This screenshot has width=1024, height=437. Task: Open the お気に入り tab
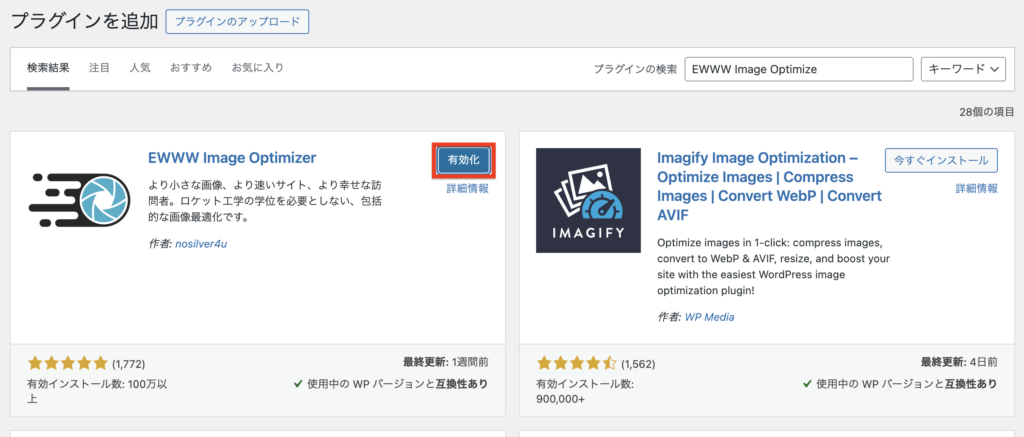(258, 68)
